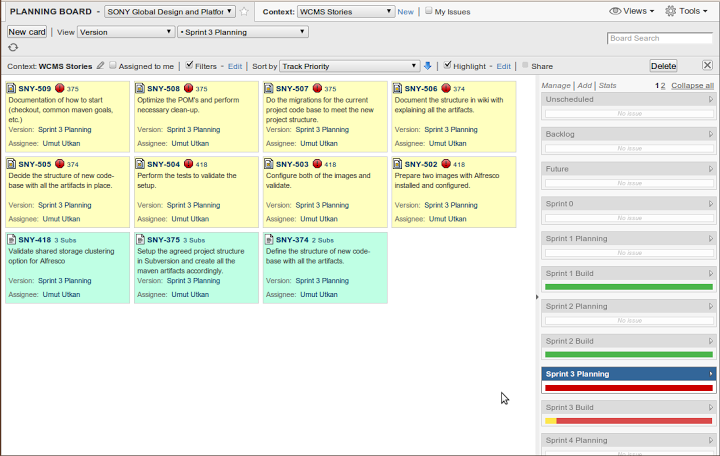The height and width of the screenshot is (456, 720).
Task: Select the Manage tab in version panel
Action: pyautogui.click(x=556, y=85)
